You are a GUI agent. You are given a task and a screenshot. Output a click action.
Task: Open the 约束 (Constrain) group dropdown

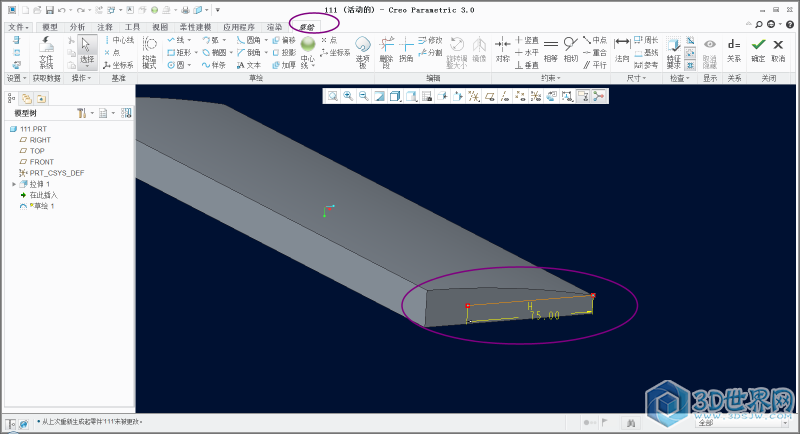pos(551,78)
